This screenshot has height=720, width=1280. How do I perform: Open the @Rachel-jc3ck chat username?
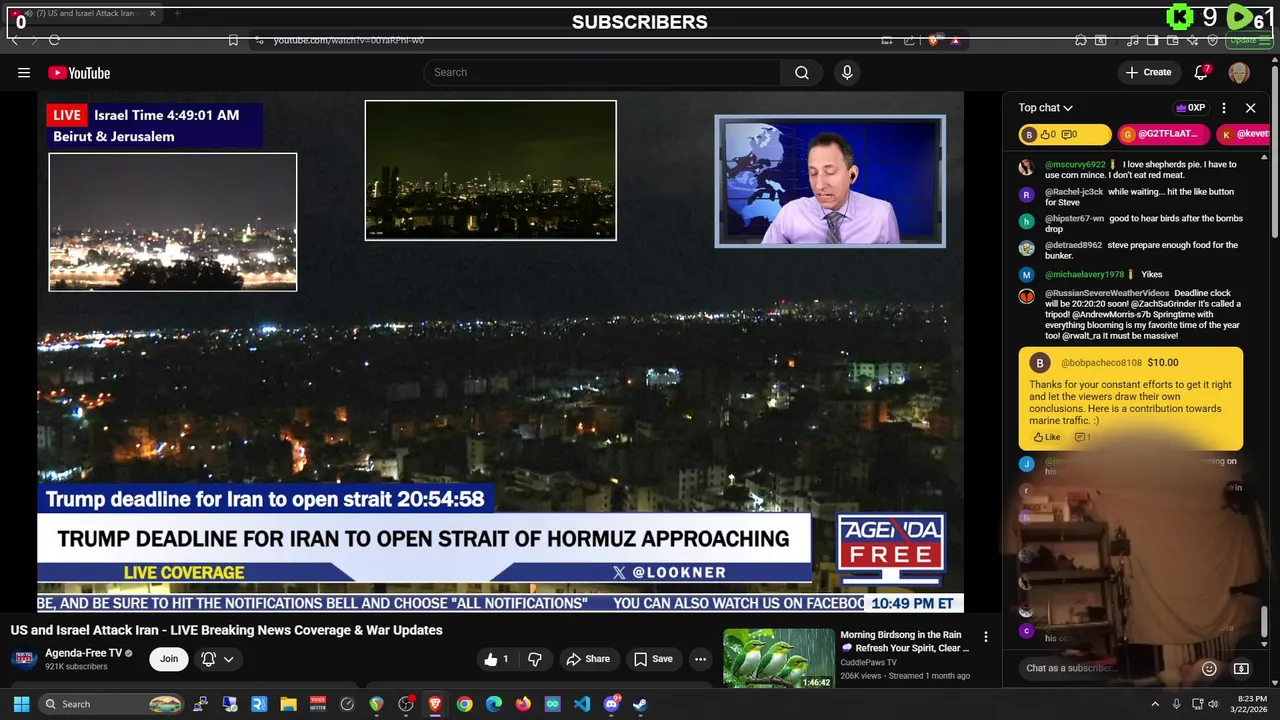(1074, 192)
